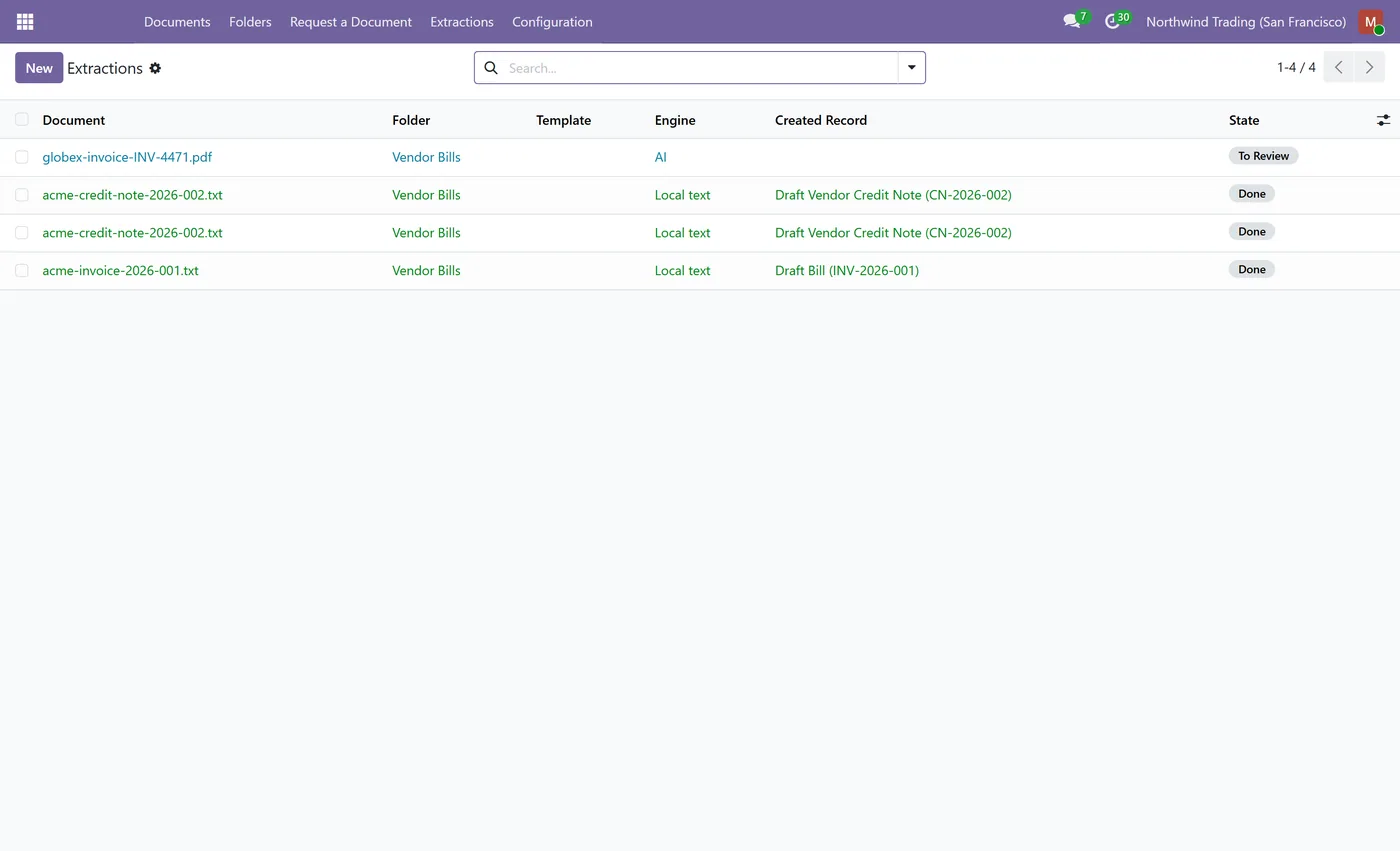The image size is (1400, 851).
Task: Go to next page arrow
Action: 1369,67
